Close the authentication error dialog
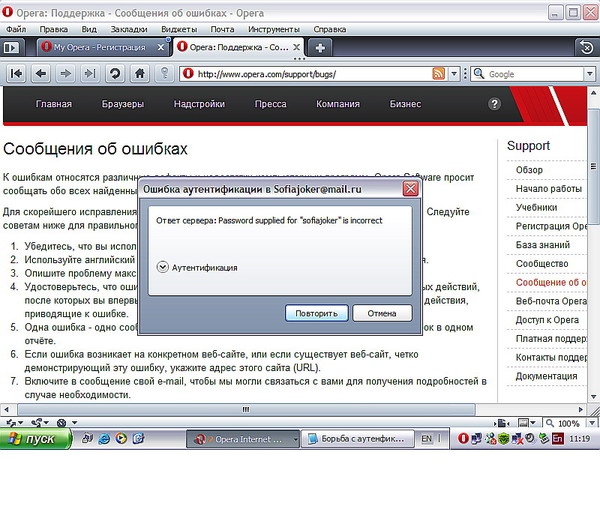This screenshot has width=600, height=530. click(410, 189)
